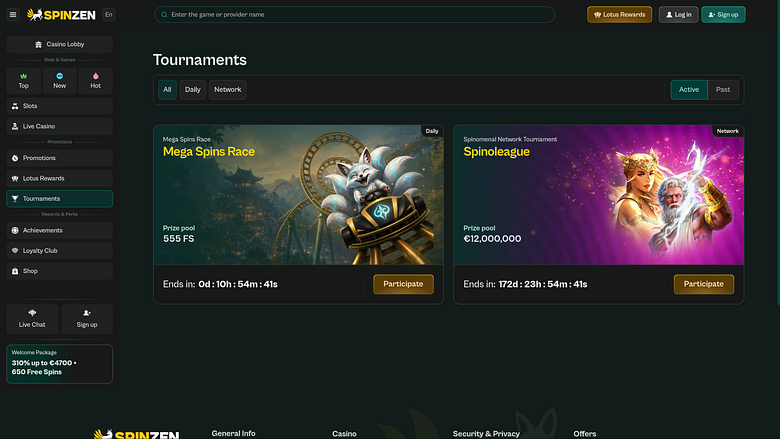This screenshot has height=439, width=780.
Task: Click the Offers footer heading
Action: [x=585, y=434]
